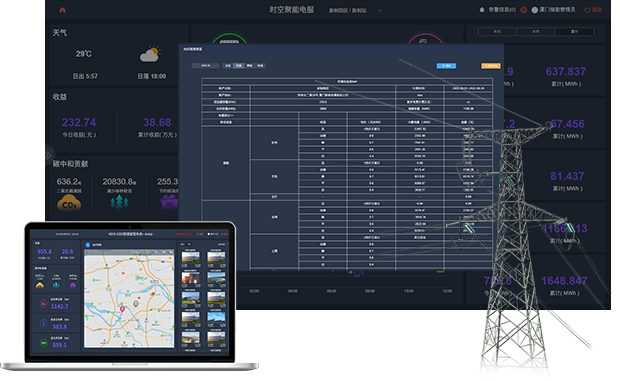Viewport: 620px width, 381px height.
Task: Click the red location pin on map
Action: [122, 309]
